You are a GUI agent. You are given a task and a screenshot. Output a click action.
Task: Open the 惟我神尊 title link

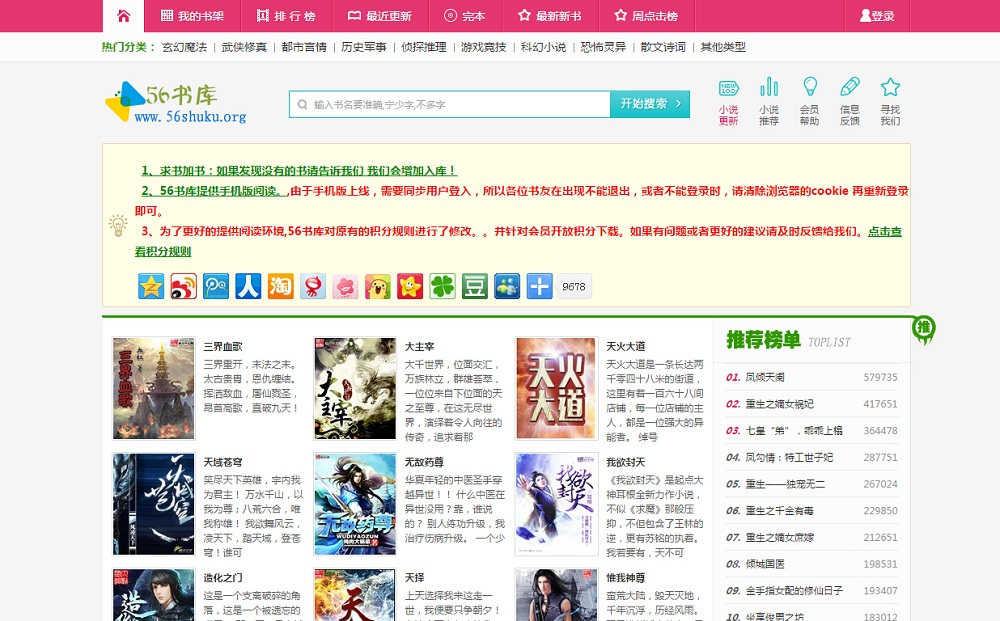(x=626, y=578)
